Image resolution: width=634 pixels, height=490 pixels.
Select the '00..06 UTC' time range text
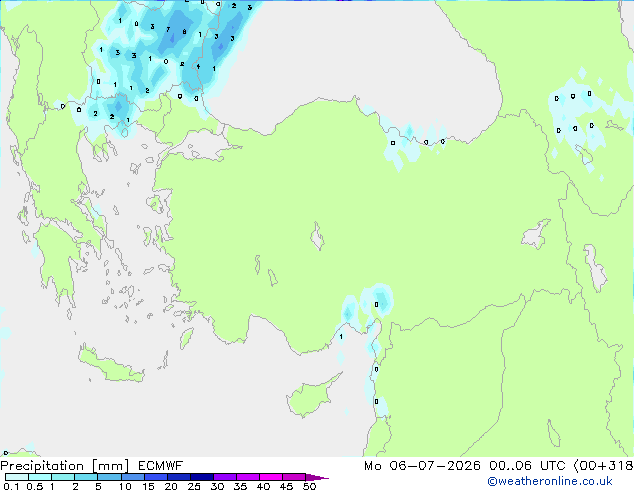527,466
